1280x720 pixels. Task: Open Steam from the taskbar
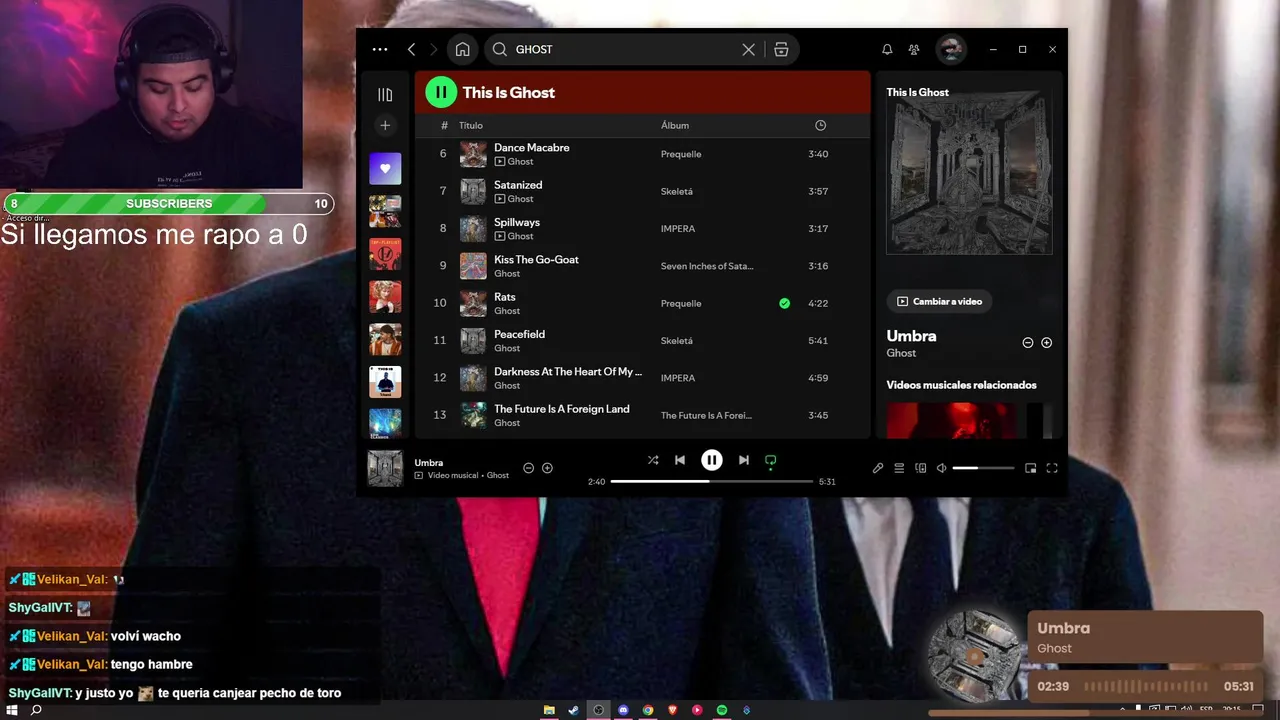click(573, 710)
